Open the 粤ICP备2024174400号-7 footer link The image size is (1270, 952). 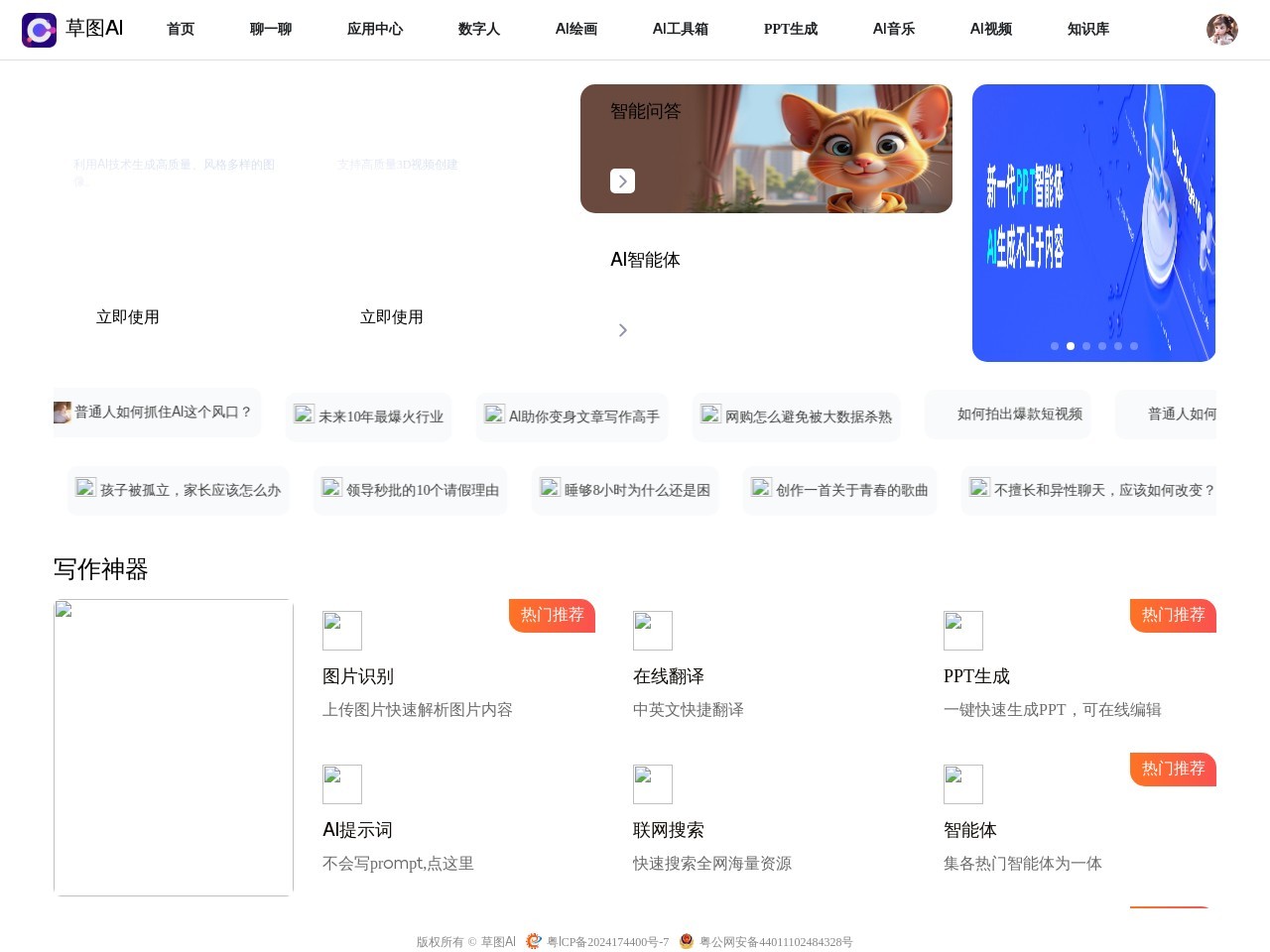607,942
